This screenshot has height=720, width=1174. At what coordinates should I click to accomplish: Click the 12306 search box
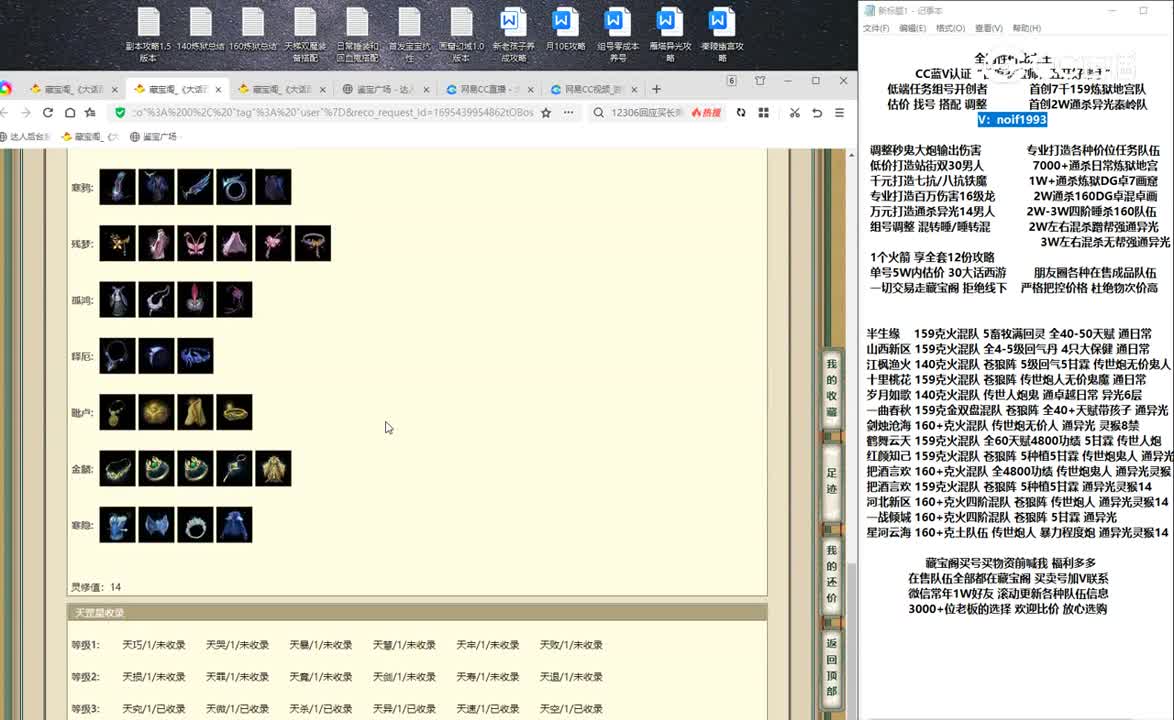click(x=647, y=112)
